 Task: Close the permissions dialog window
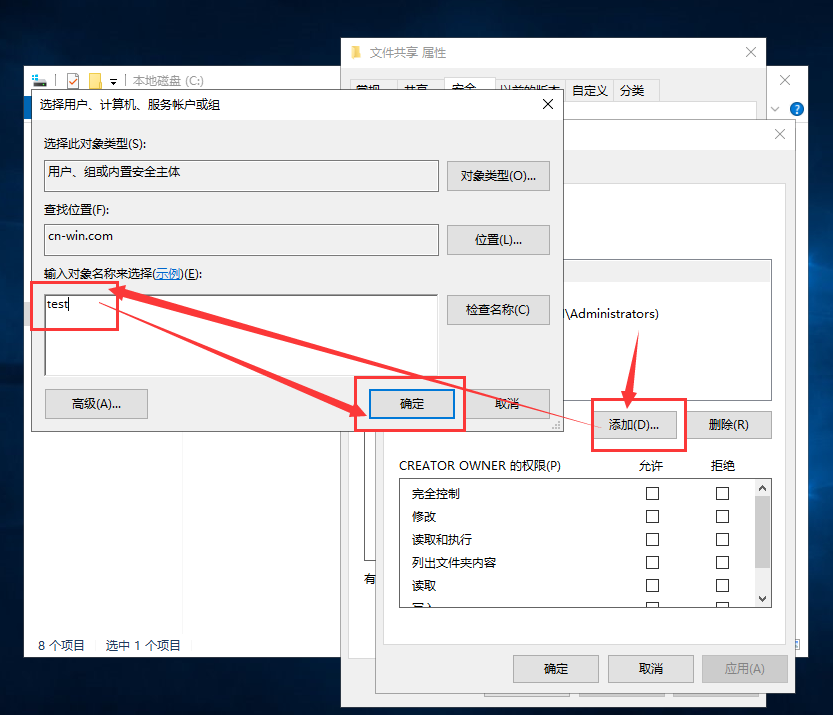coord(779,134)
